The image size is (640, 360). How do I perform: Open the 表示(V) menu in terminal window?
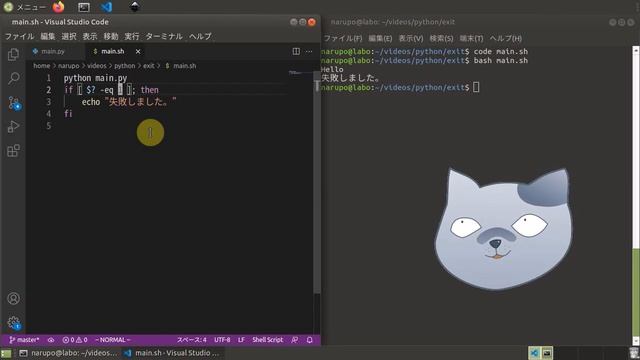pyautogui.click(x=411, y=38)
